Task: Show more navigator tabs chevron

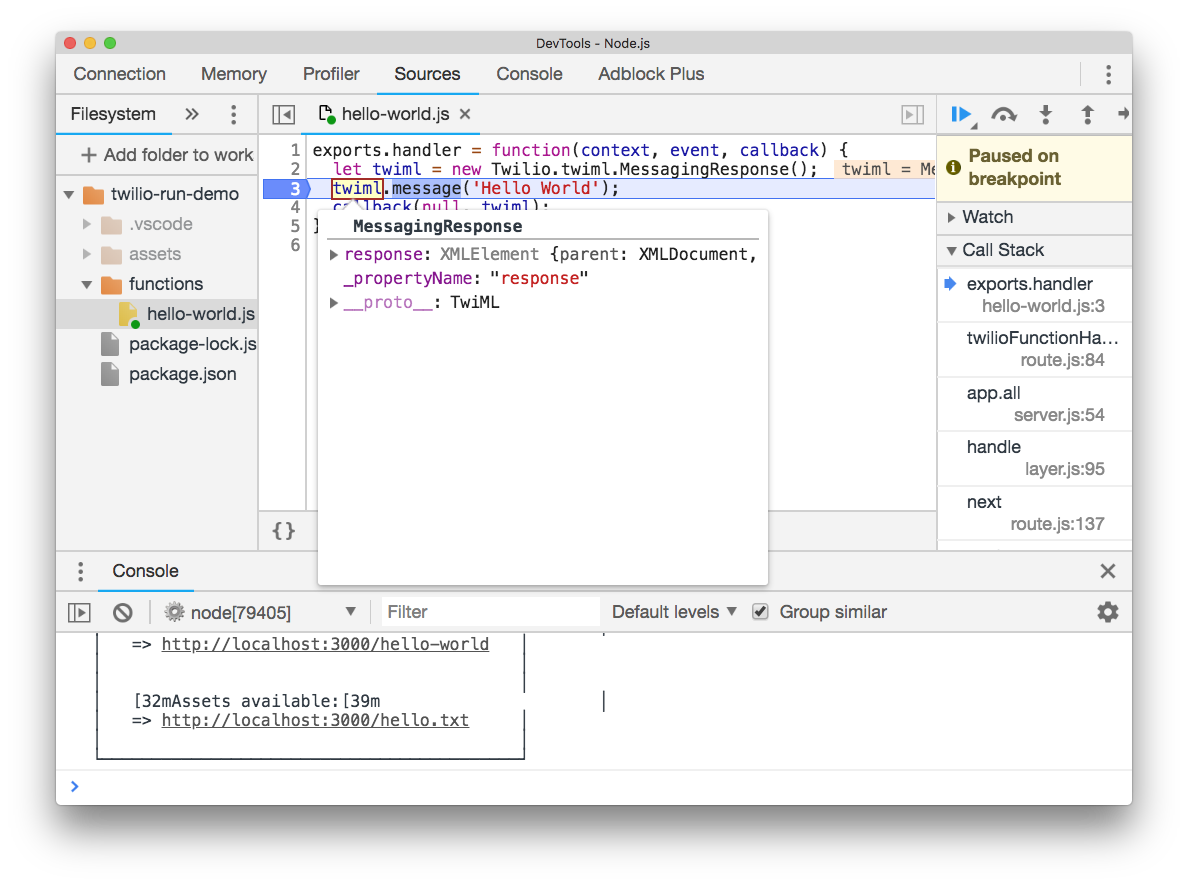Action: coord(192,114)
